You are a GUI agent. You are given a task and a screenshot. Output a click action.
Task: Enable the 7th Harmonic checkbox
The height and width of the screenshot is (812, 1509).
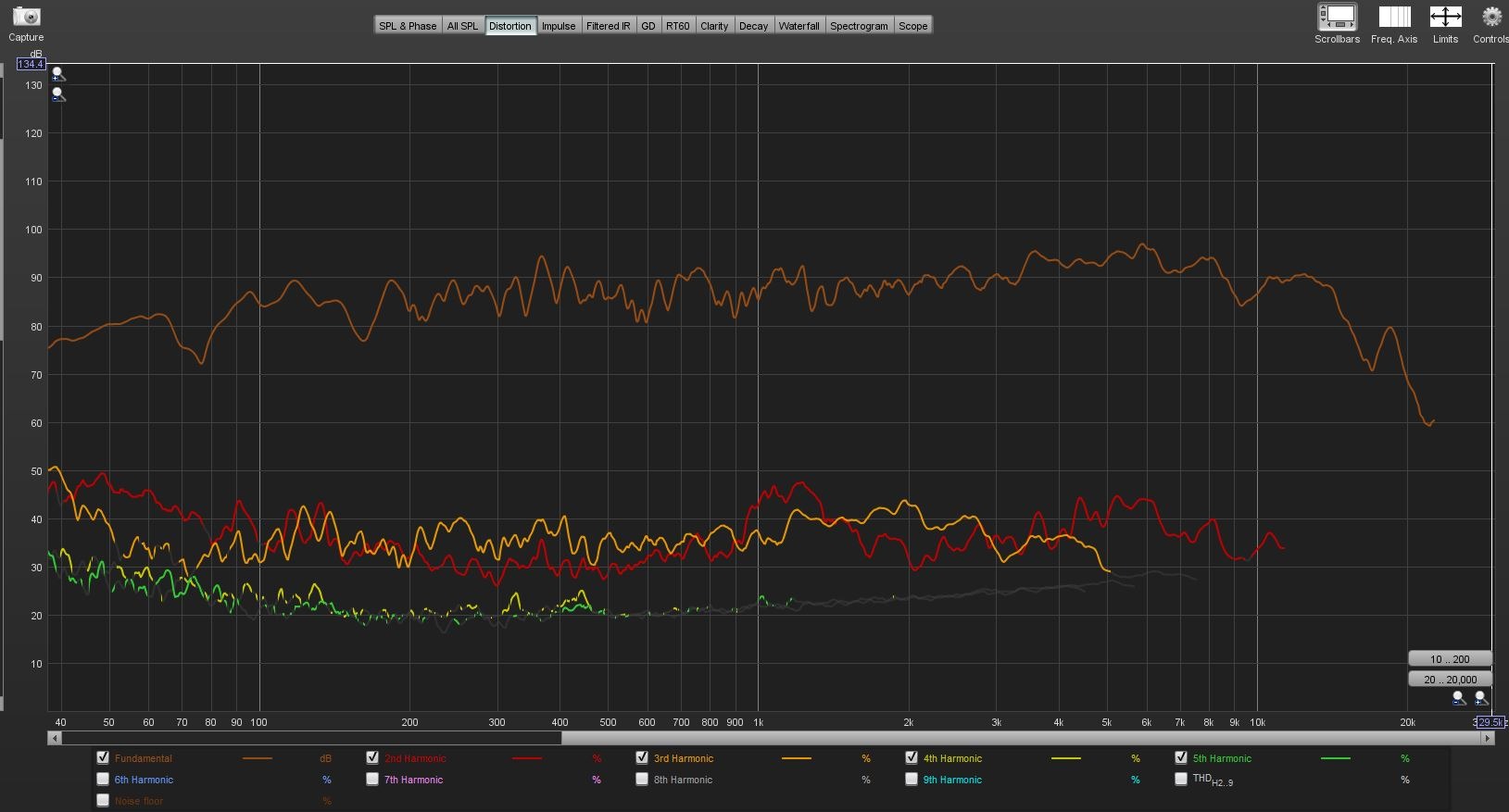[372, 779]
